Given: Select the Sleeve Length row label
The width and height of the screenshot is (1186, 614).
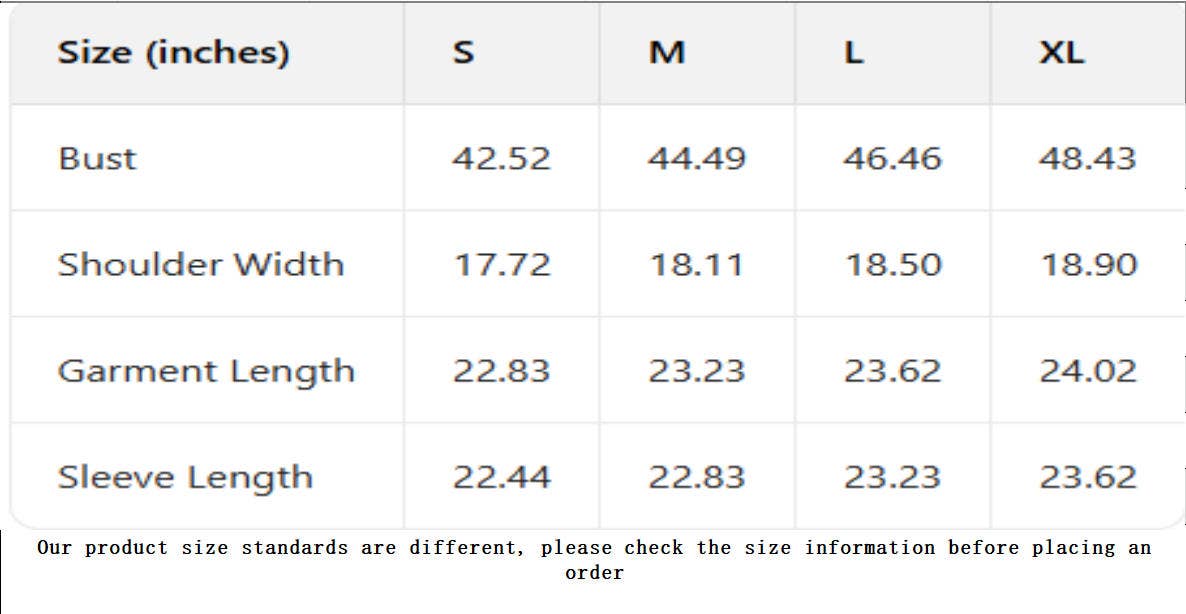Looking at the screenshot, I should click(x=185, y=477).
